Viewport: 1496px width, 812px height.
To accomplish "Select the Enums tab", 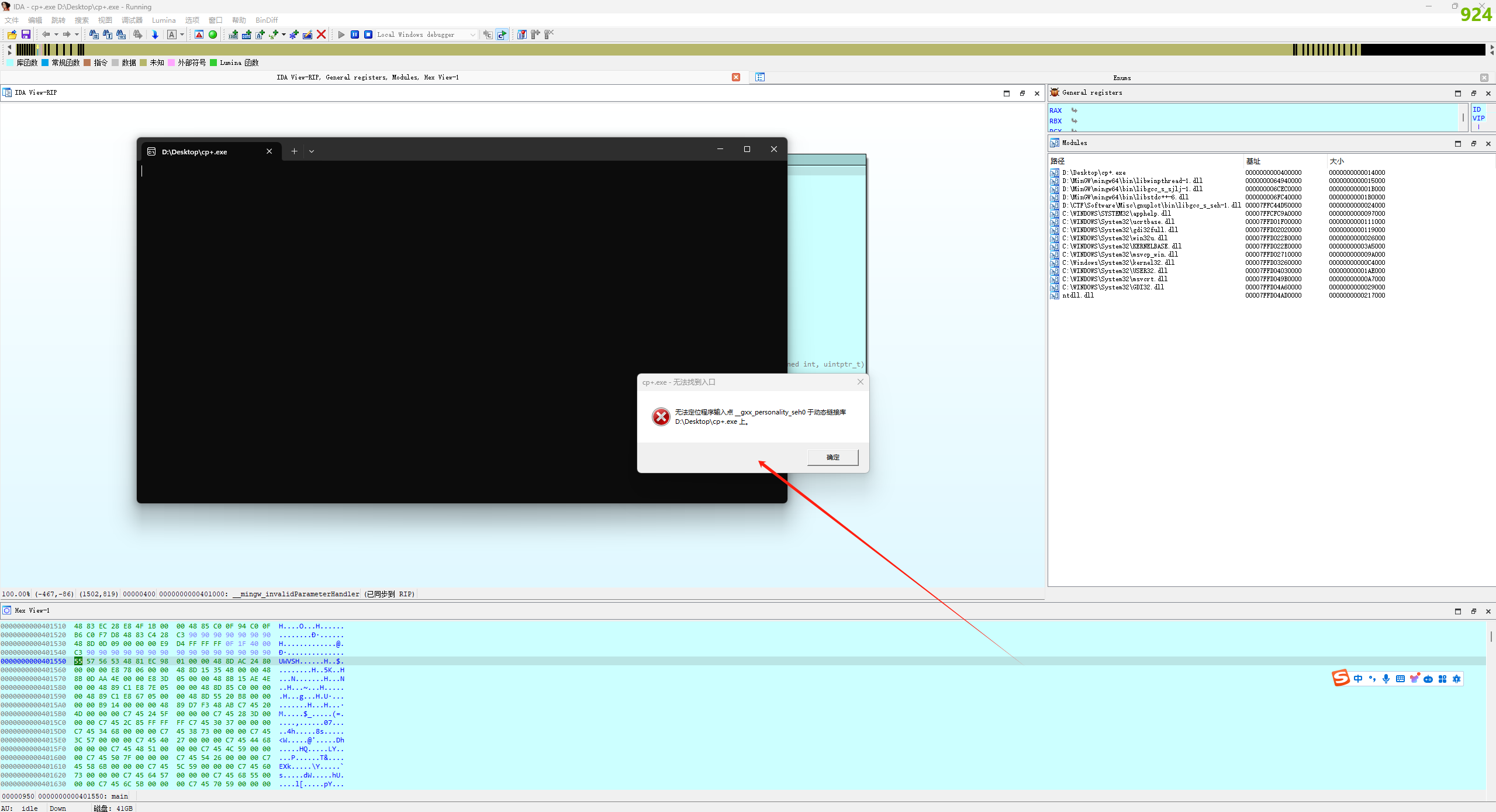I will click(x=1121, y=78).
